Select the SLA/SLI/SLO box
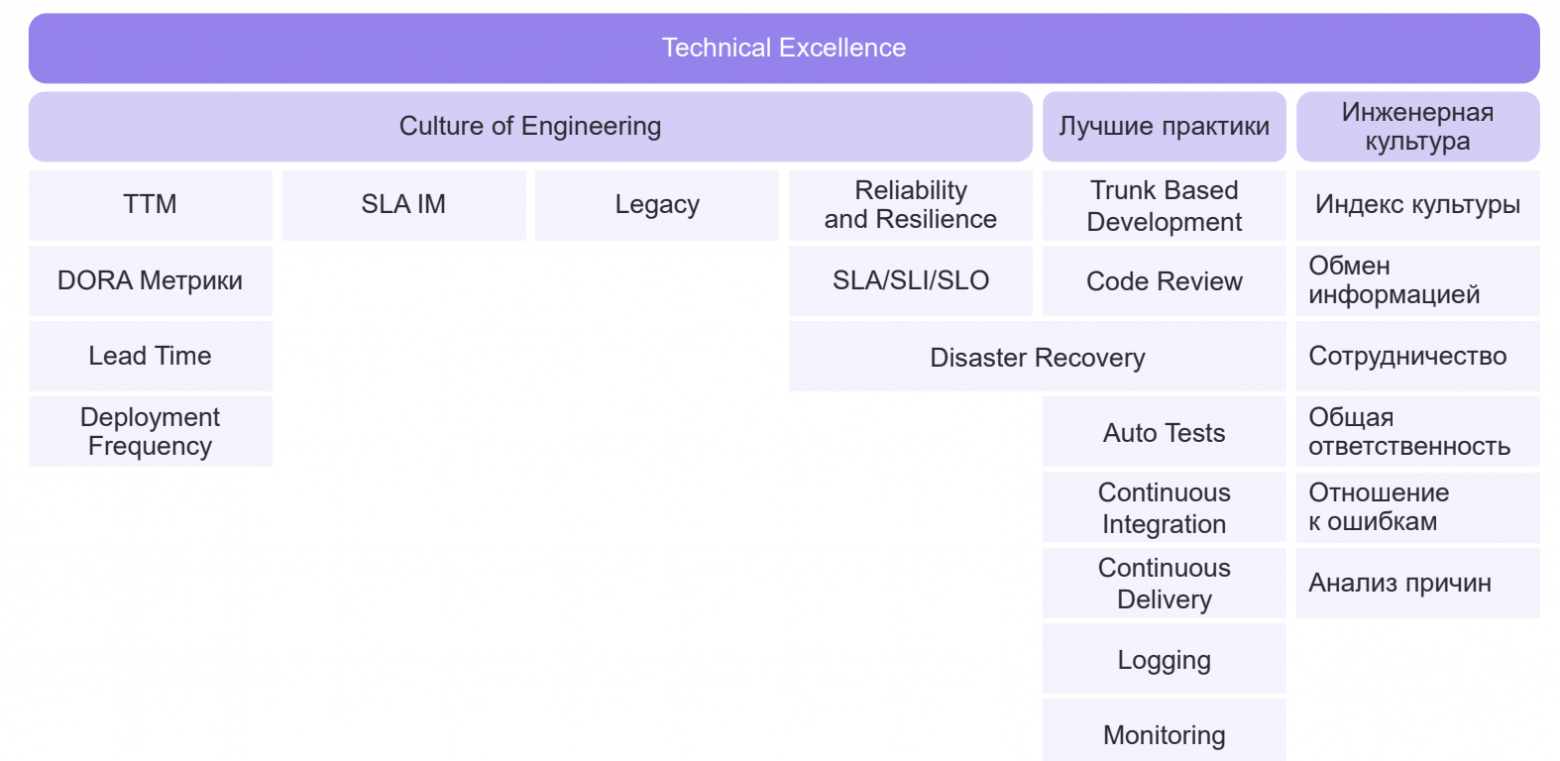 [910, 281]
